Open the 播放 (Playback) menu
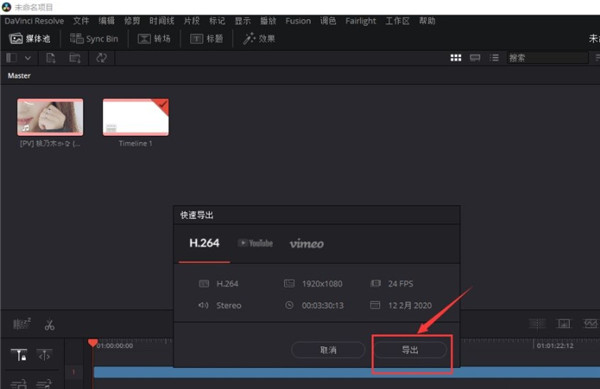 pos(268,21)
